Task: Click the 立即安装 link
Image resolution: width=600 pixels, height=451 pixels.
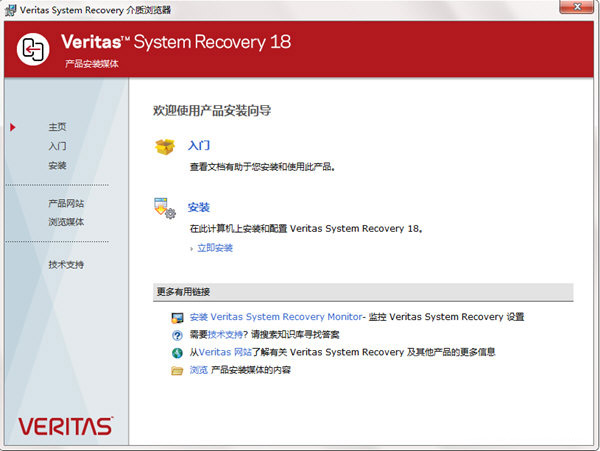Action: pyautogui.click(x=215, y=248)
